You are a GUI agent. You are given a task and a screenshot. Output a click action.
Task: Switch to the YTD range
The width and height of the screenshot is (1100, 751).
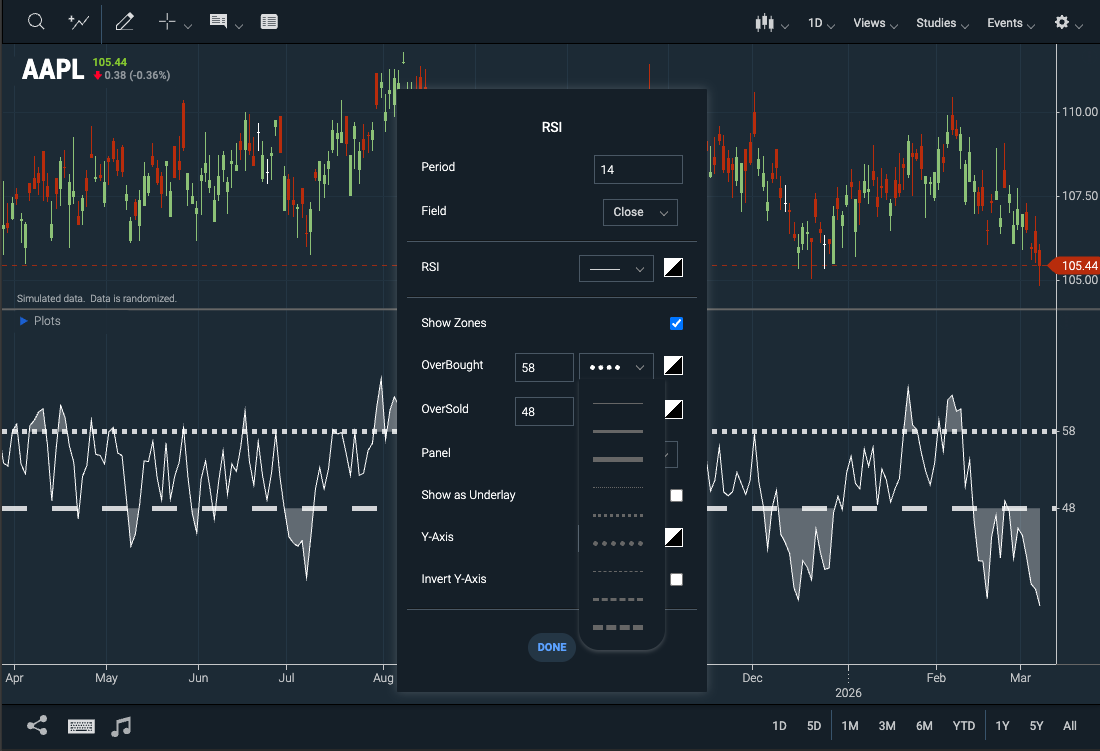click(x=963, y=725)
